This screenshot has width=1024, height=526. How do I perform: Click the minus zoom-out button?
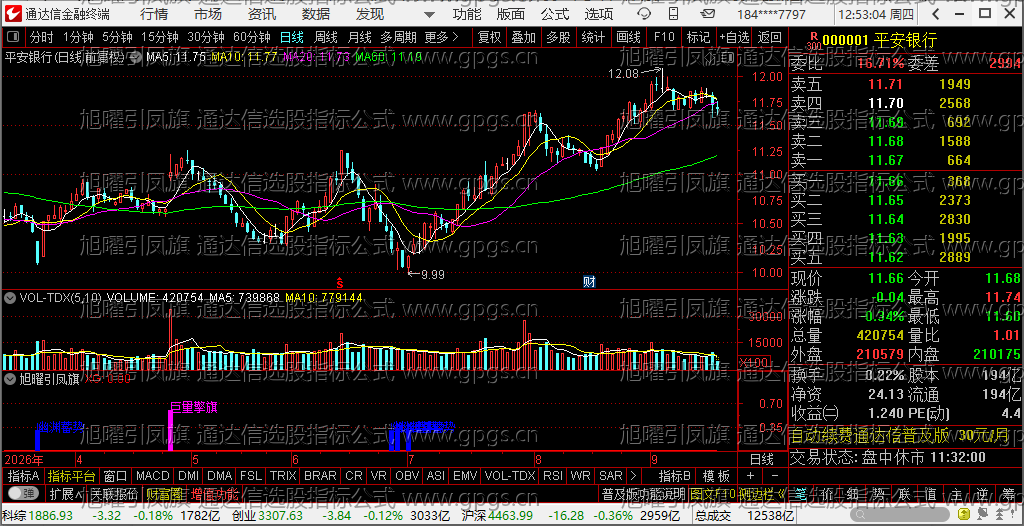coord(774,476)
